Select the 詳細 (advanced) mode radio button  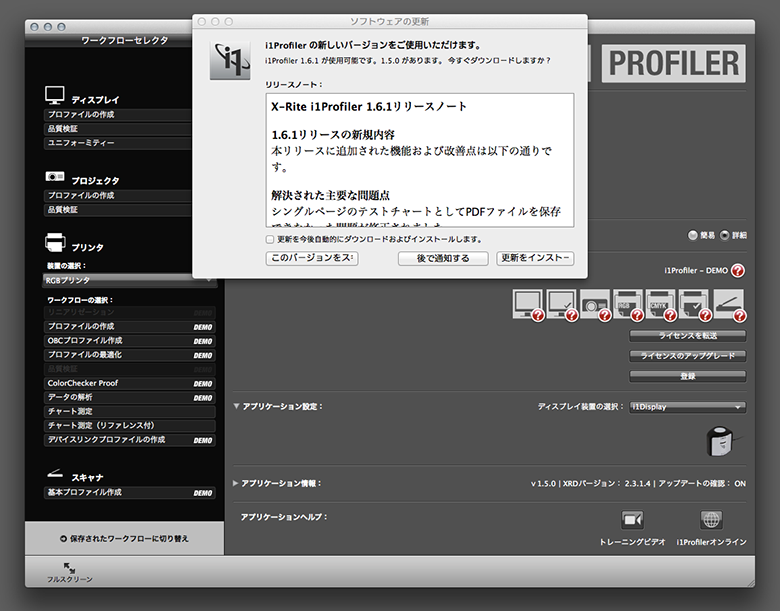pos(724,235)
